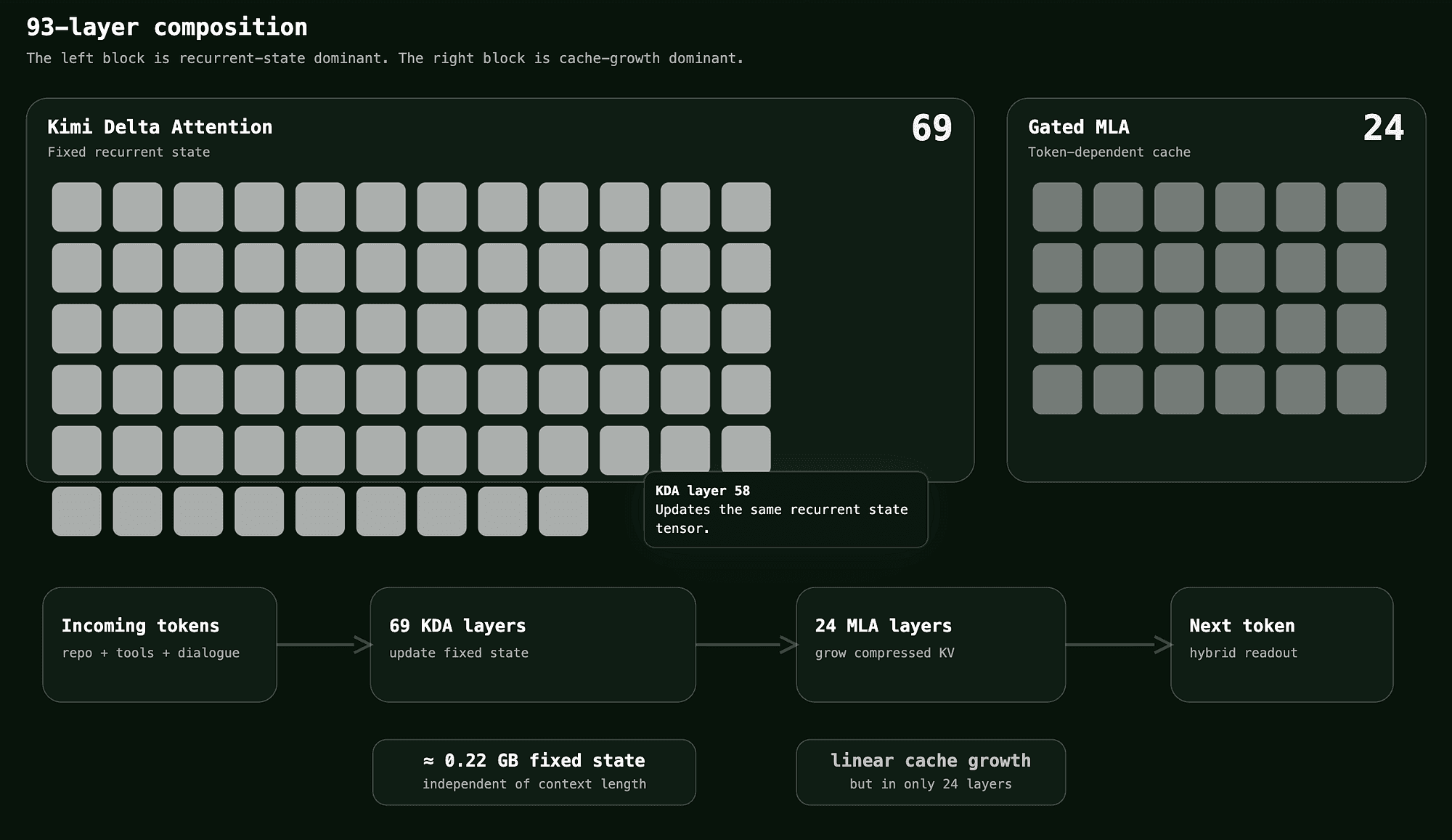
Task: Select the linear cache growth card
Action: click(931, 772)
